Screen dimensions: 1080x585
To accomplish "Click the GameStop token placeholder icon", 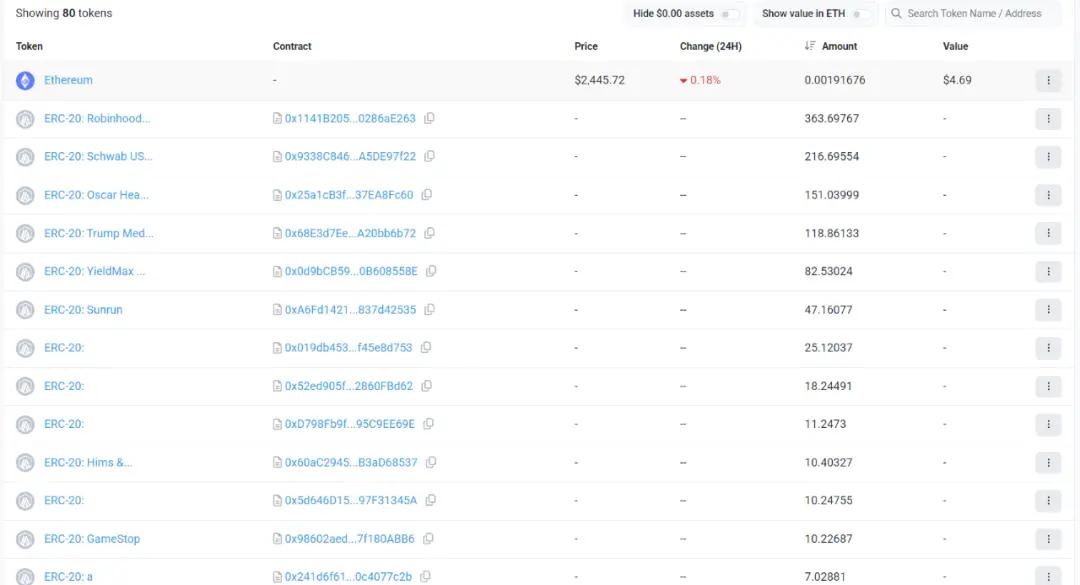I will [x=25, y=540].
